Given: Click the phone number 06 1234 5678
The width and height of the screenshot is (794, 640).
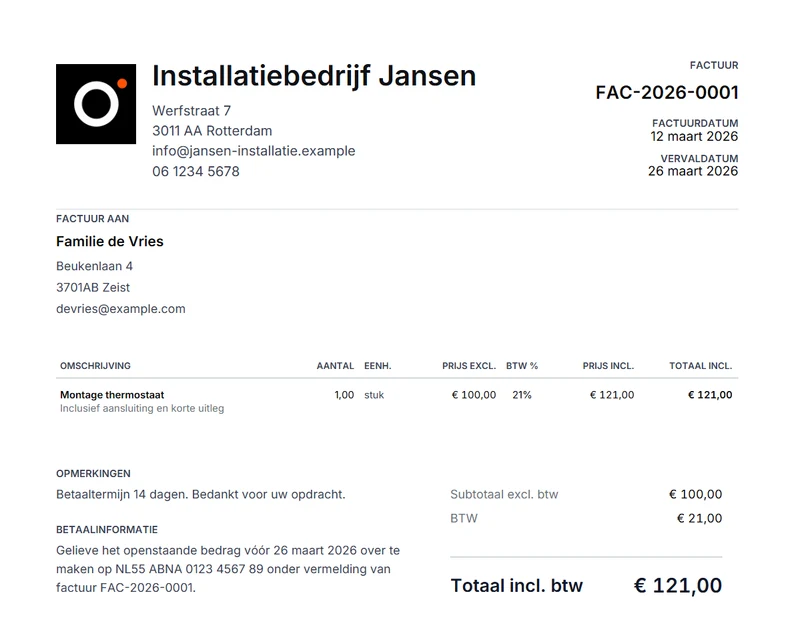Looking at the screenshot, I should coord(195,171).
